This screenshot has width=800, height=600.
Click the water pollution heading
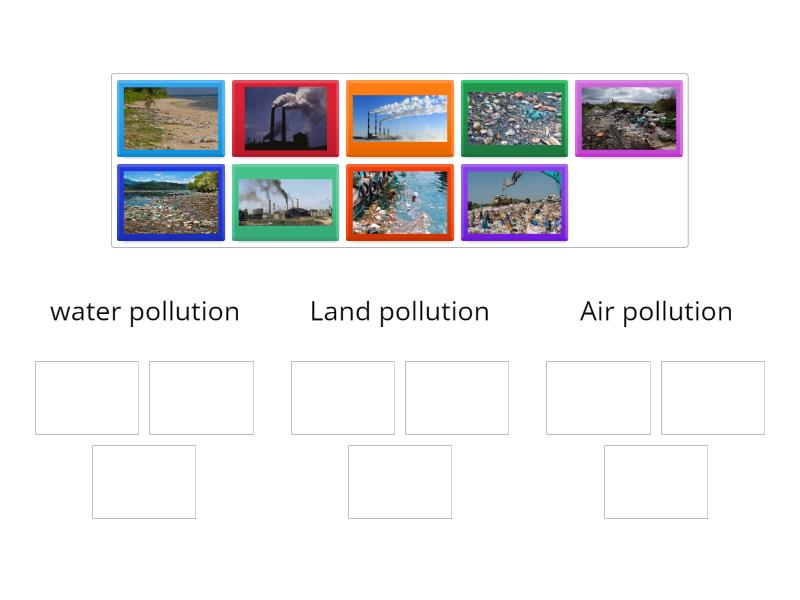(x=145, y=311)
